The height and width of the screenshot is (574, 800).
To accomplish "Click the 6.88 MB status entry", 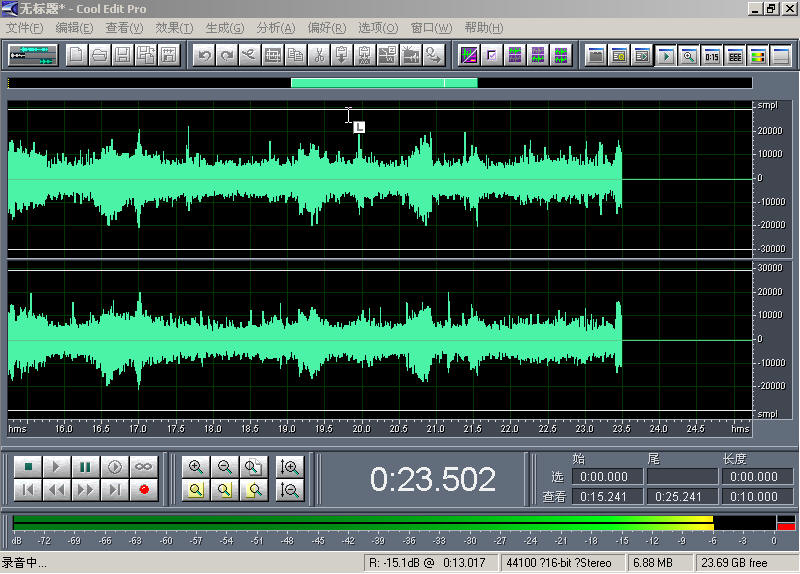I will 659,563.
